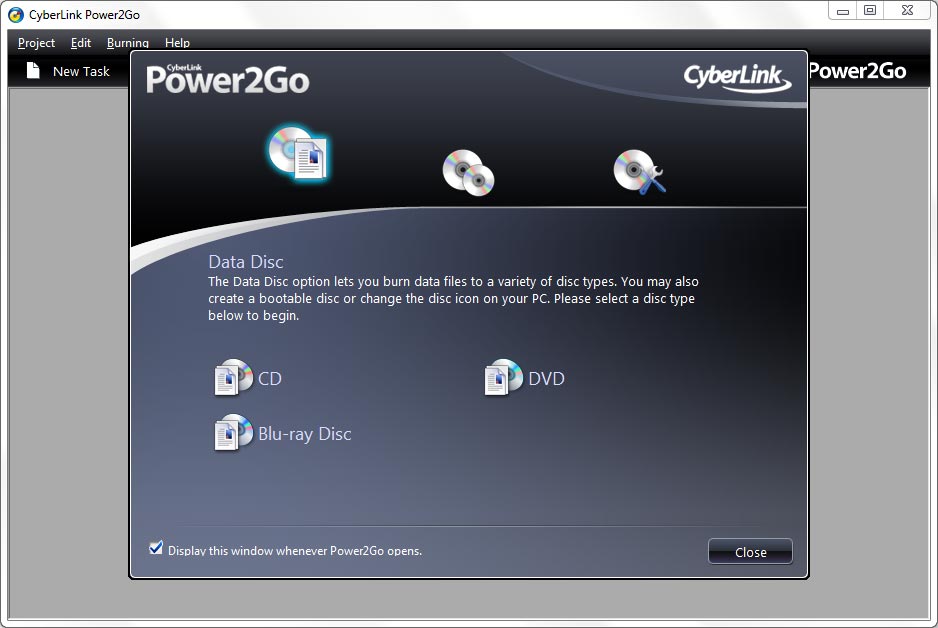This screenshot has width=938, height=628.
Task: Uncheck Display this window whenever Power2Go opens
Action: [x=156, y=548]
